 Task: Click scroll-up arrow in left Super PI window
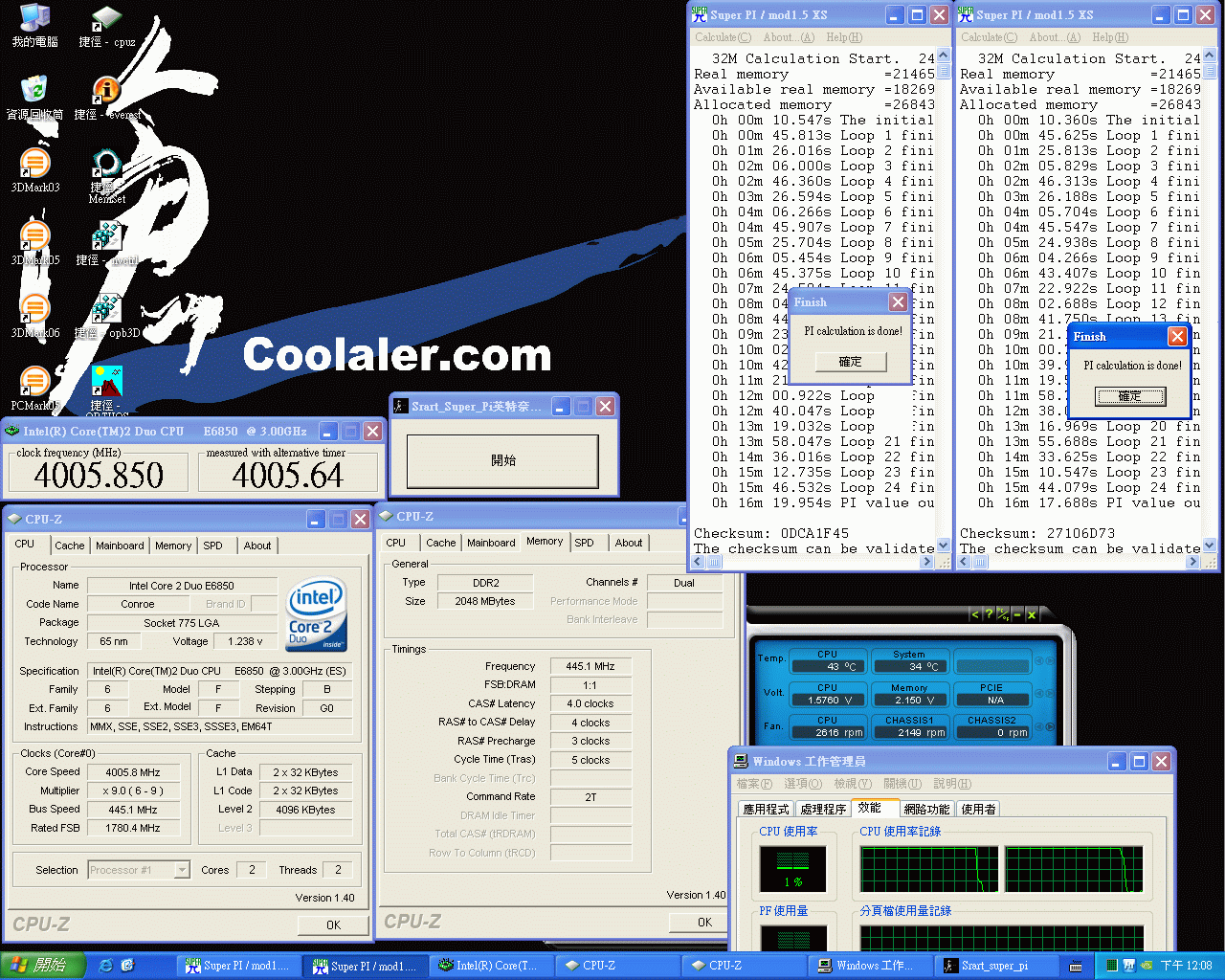tap(944, 57)
